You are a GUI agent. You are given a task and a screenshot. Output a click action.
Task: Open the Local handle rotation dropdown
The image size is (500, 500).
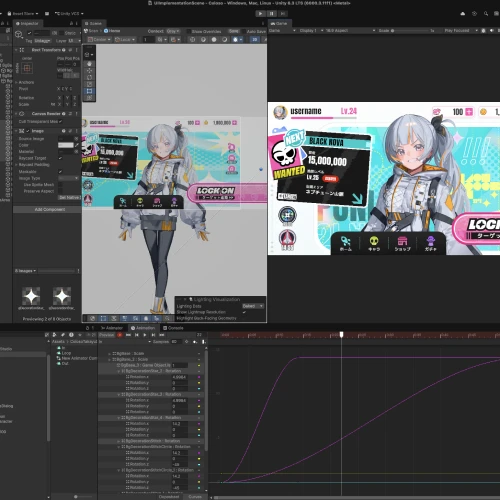[125, 39]
